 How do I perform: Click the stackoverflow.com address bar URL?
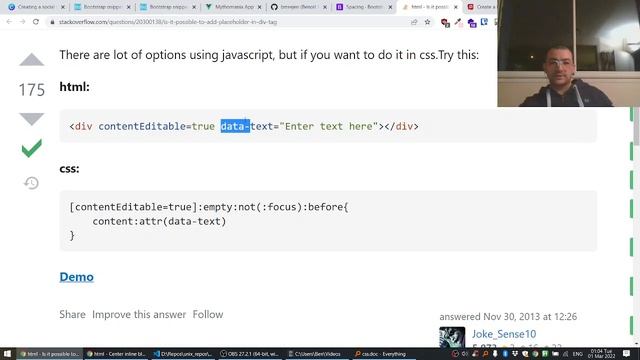(168, 22)
